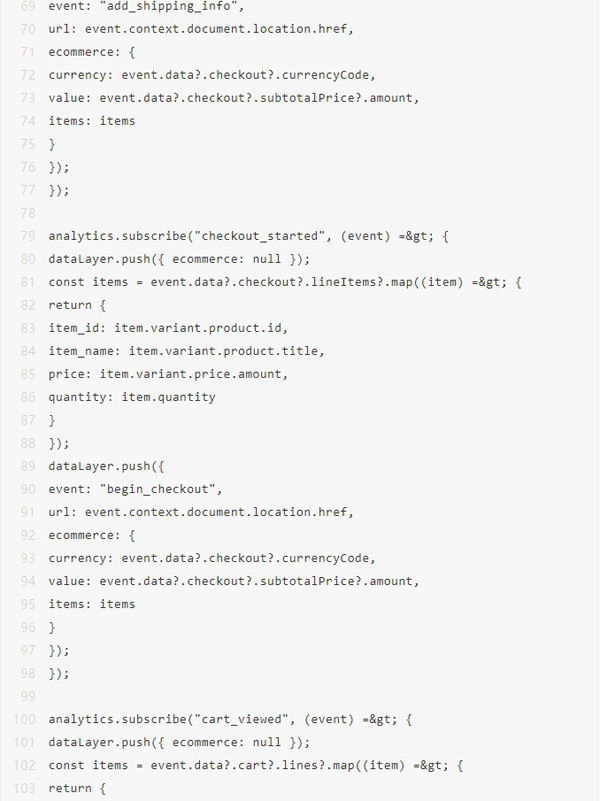Click the cart lines map code line

(x=256, y=765)
